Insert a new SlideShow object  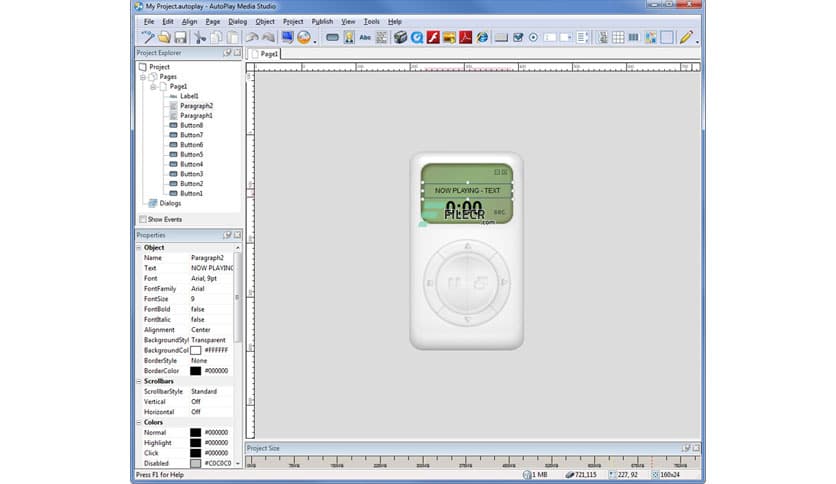[449, 37]
